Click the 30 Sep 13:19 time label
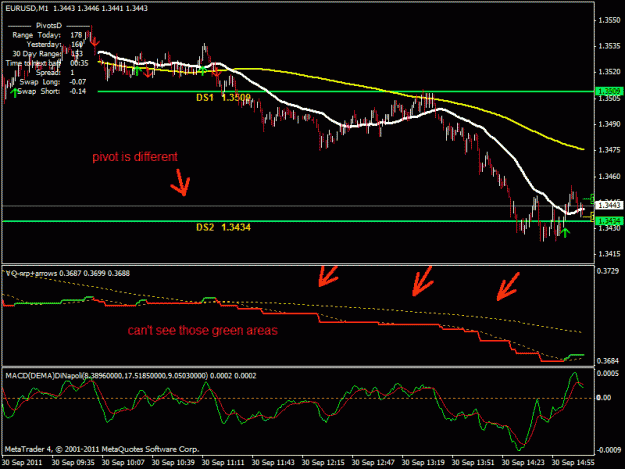The height and width of the screenshot is (469, 625). coord(423,463)
